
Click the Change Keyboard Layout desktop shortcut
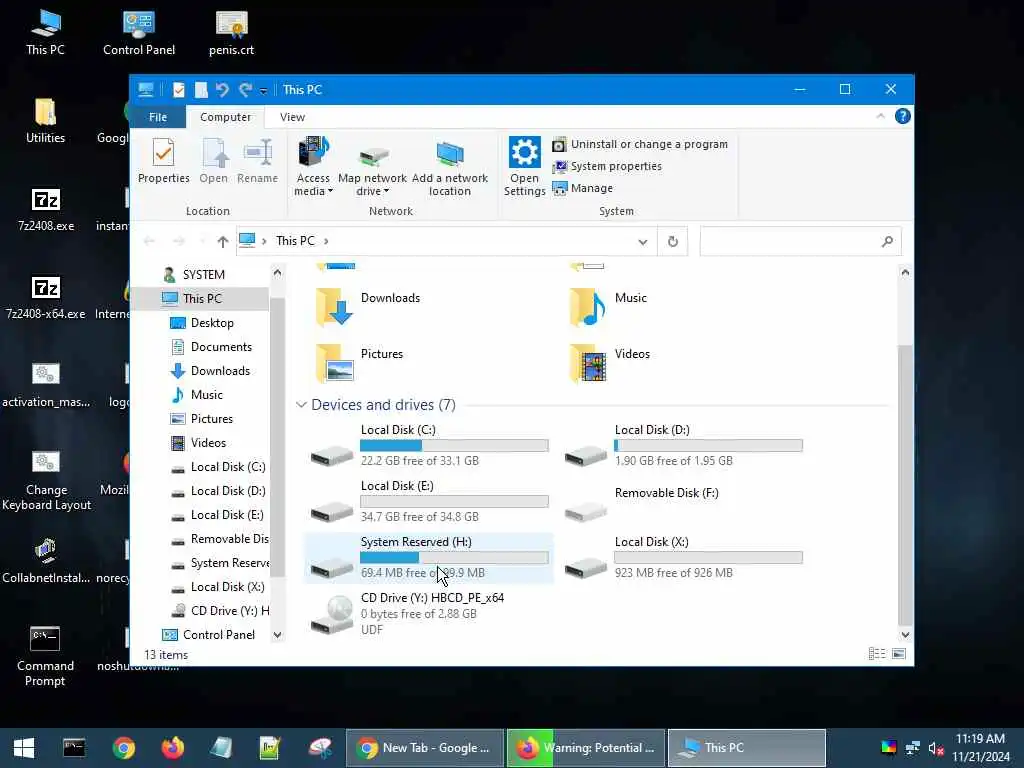tap(46, 479)
